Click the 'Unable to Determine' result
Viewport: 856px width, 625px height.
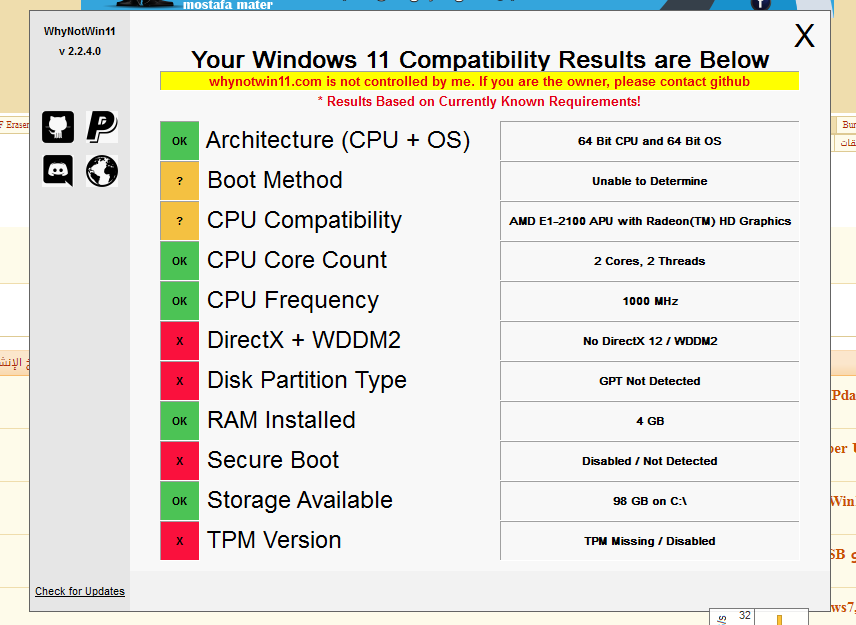click(x=650, y=181)
